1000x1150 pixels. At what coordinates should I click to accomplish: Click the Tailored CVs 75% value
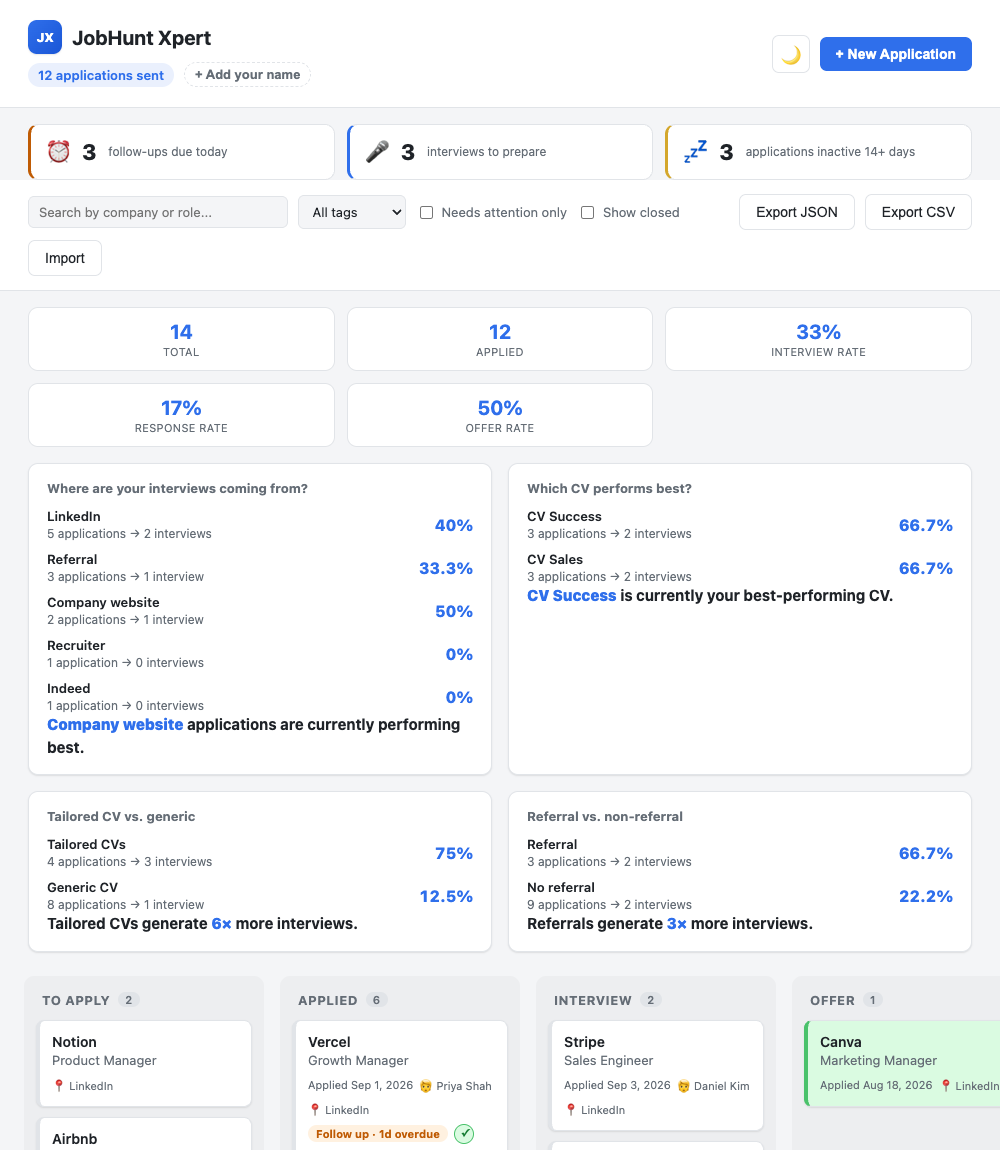click(453, 853)
